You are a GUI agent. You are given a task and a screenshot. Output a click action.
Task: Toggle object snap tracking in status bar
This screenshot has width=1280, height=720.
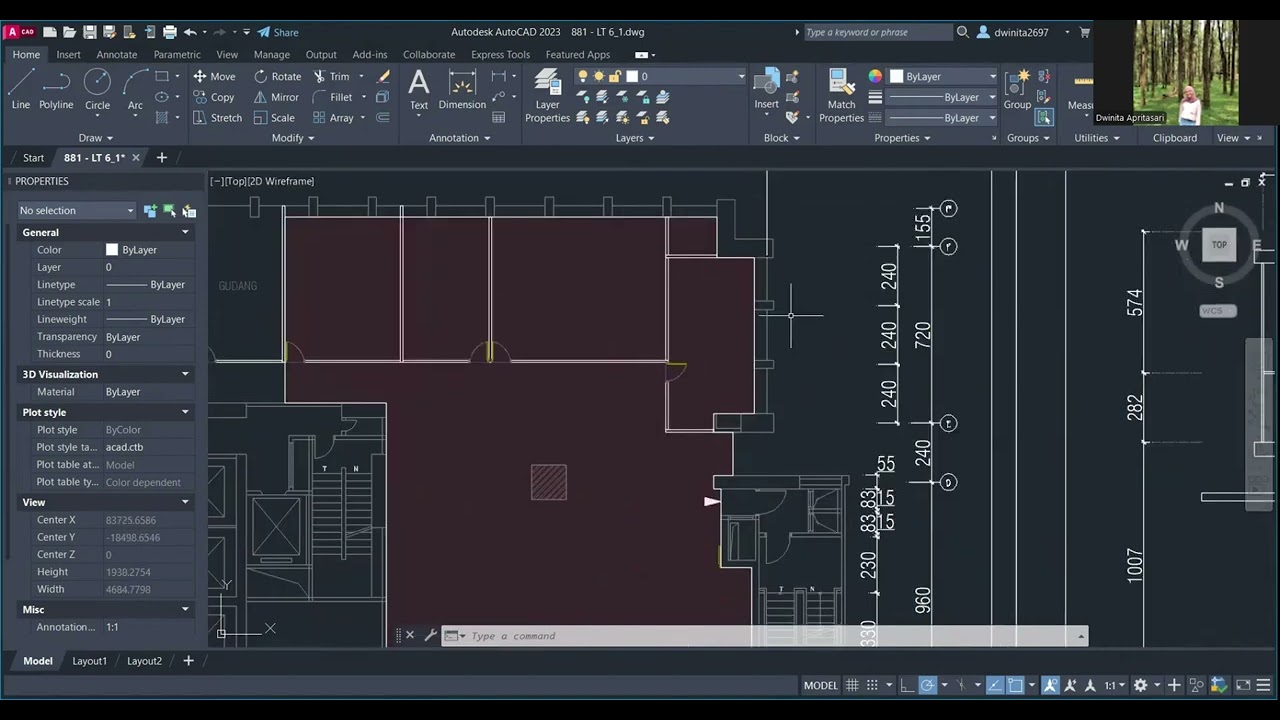point(995,685)
